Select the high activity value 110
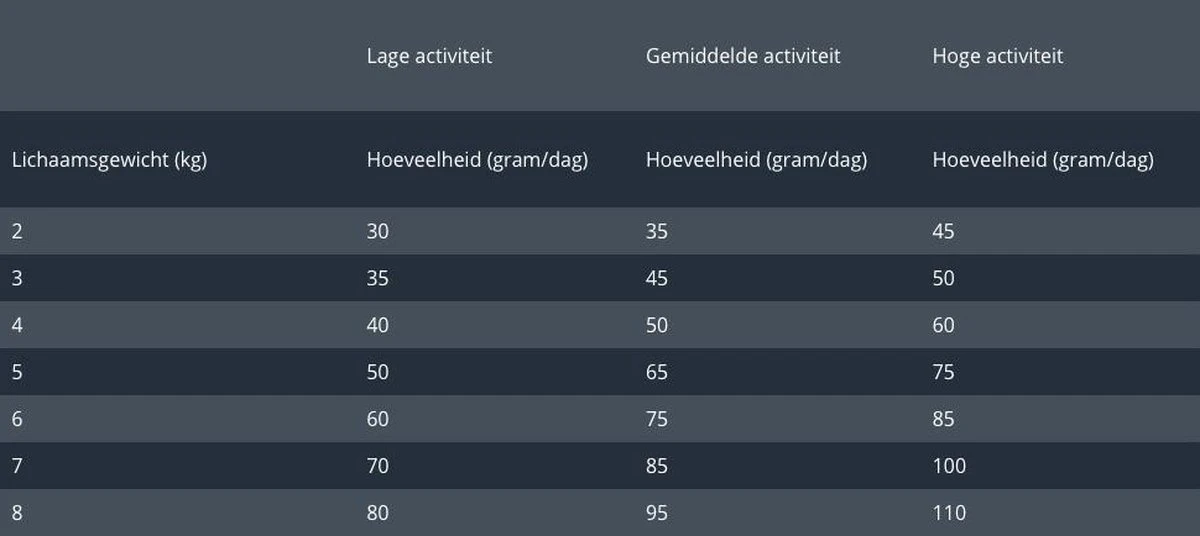The height and width of the screenshot is (536, 1200). coord(949,513)
